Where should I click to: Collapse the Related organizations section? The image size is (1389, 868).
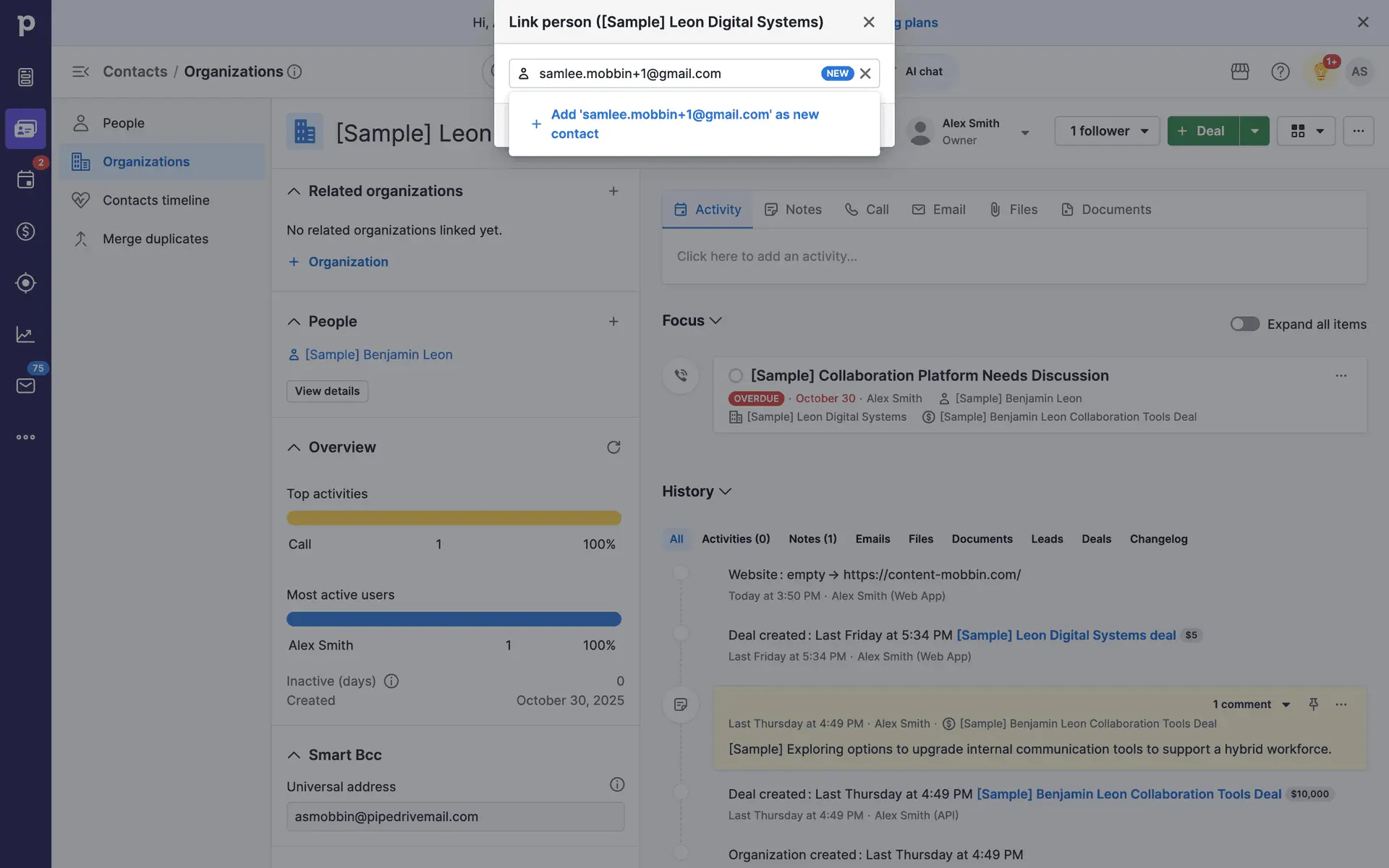pyautogui.click(x=294, y=191)
